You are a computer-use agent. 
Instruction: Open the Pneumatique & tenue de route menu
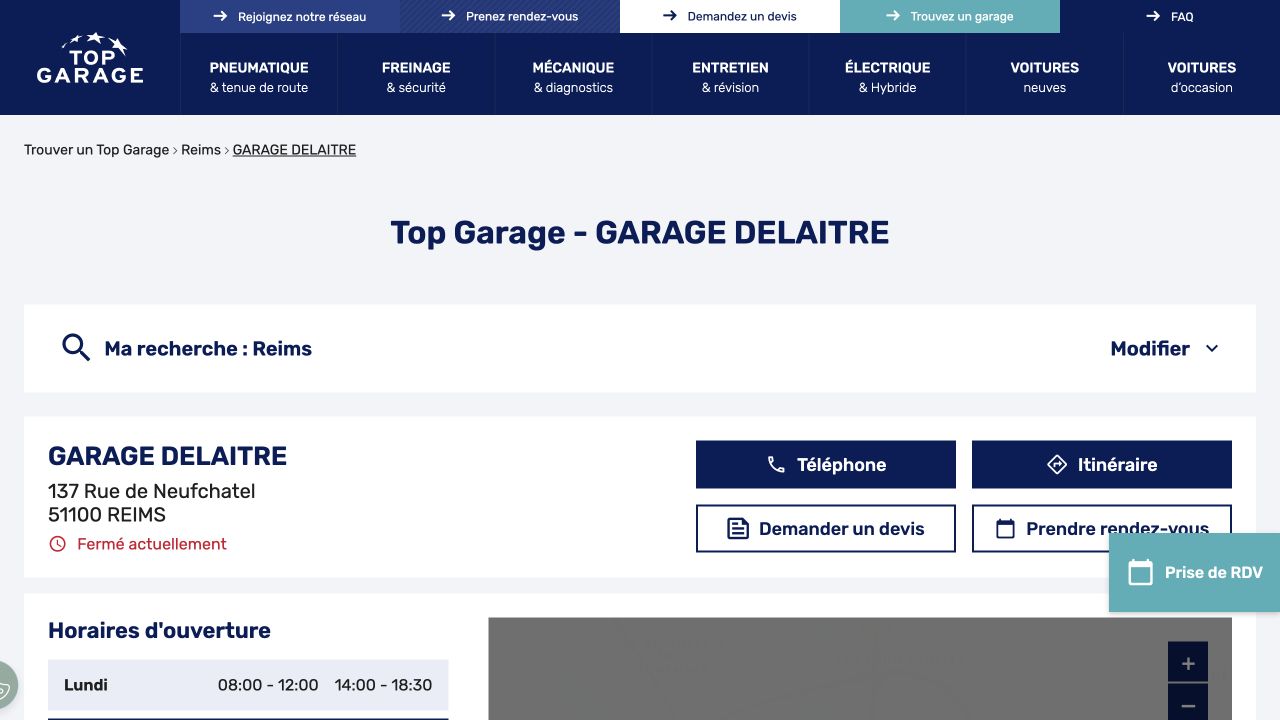coord(259,77)
